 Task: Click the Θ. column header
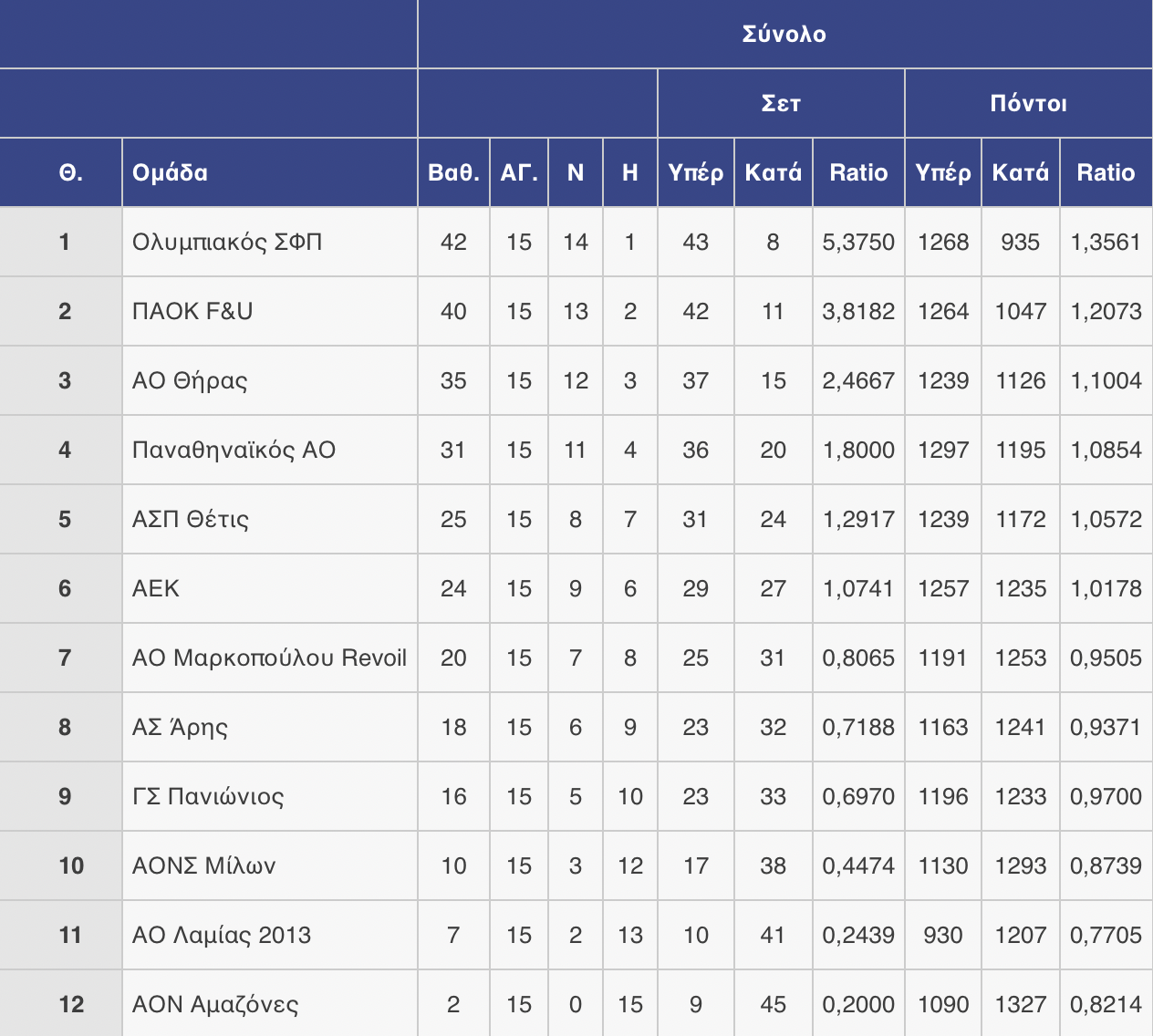(x=71, y=172)
